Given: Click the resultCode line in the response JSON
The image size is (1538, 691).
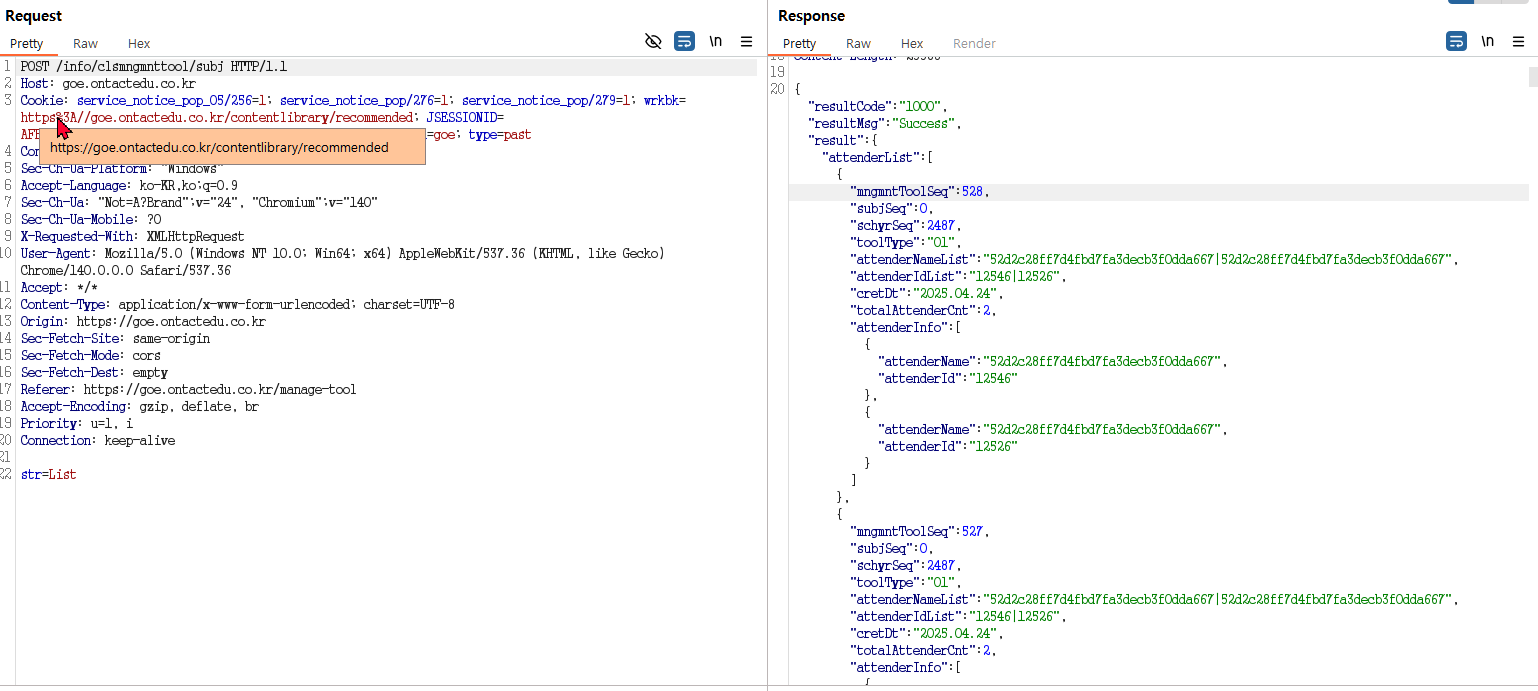Looking at the screenshot, I should click(877, 106).
